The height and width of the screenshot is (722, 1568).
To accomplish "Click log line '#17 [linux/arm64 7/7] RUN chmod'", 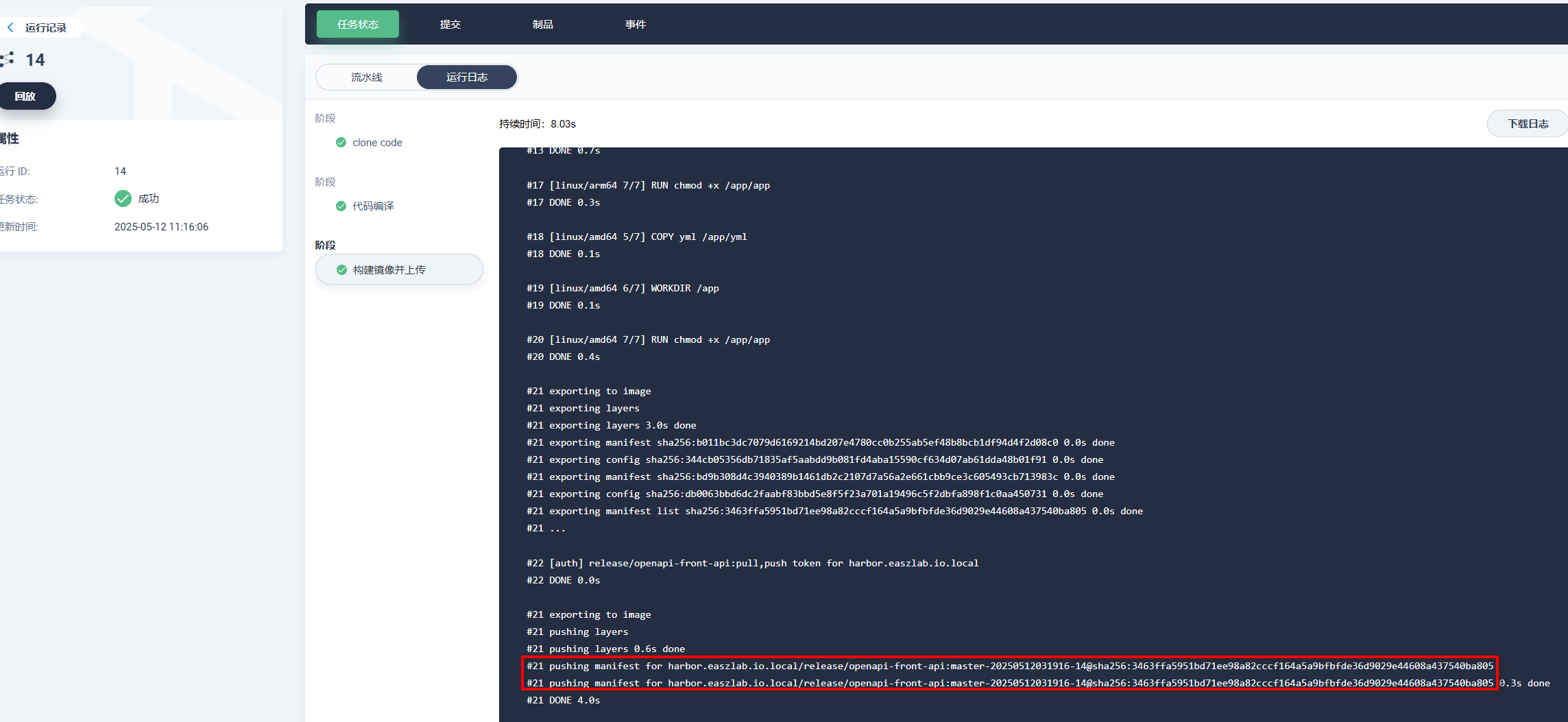I will (648, 185).
